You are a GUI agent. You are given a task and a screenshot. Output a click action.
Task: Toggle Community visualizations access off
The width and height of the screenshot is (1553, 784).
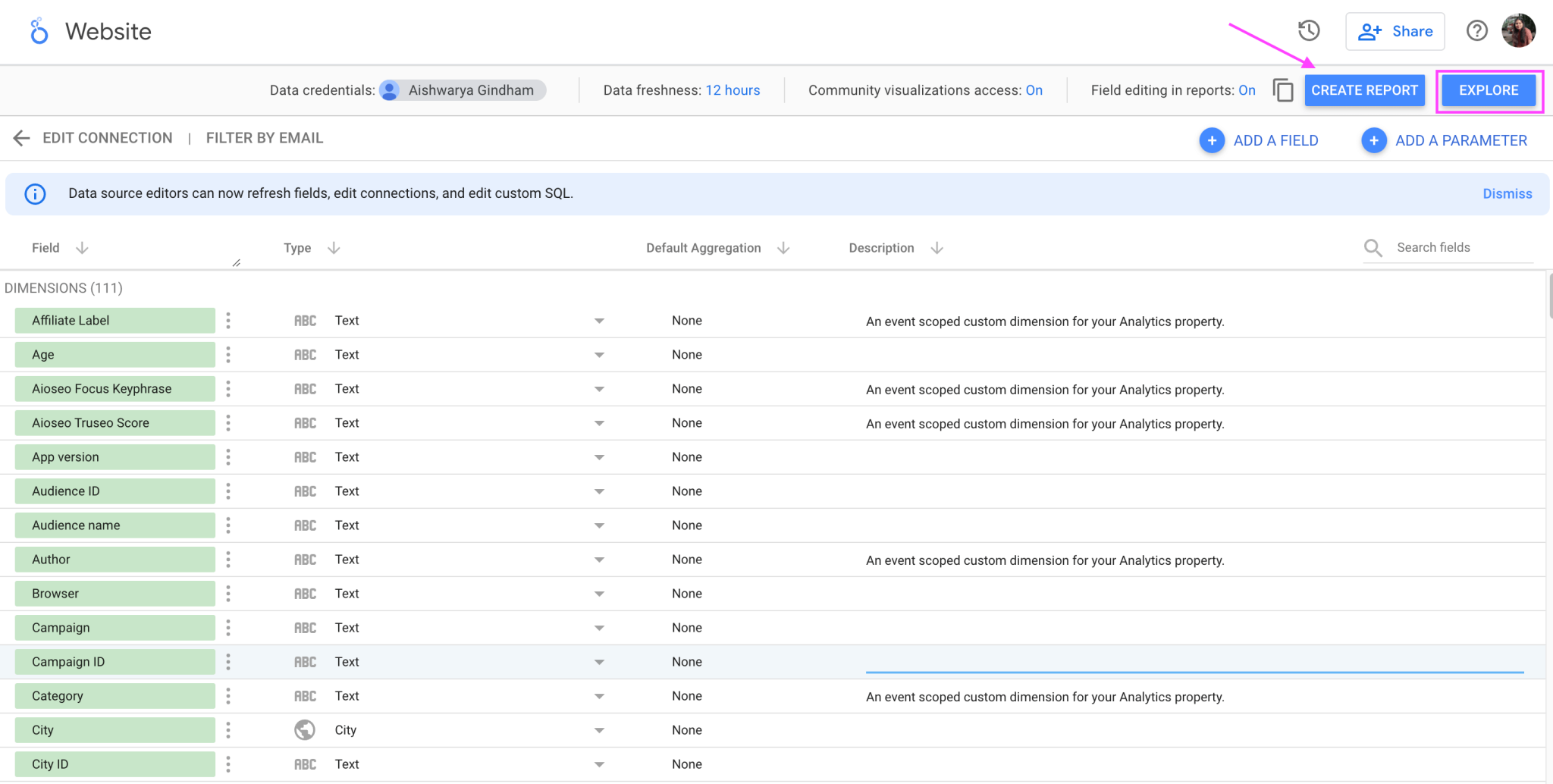tap(1034, 89)
